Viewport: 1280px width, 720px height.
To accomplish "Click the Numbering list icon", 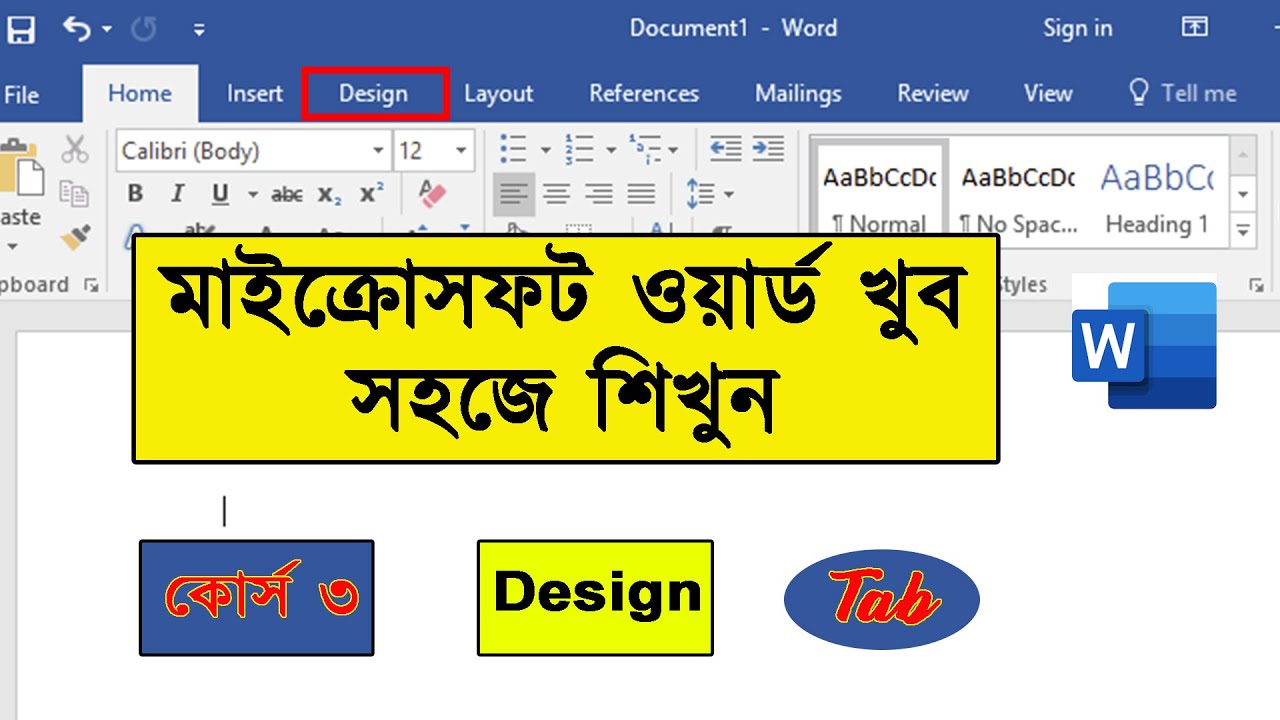I will [579, 150].
